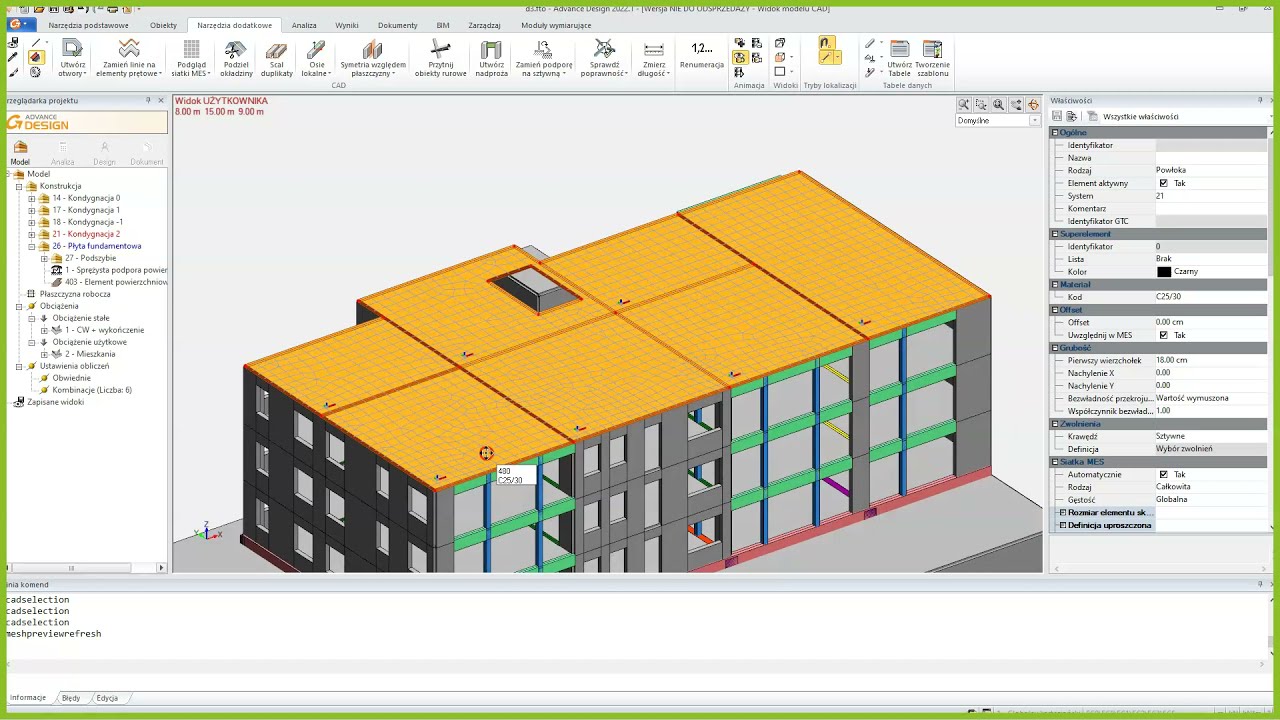This screenshot has width=1280, height=720.
Task: Toggle Uwzględnij w MES checkbox
Action: point(1163,335)
